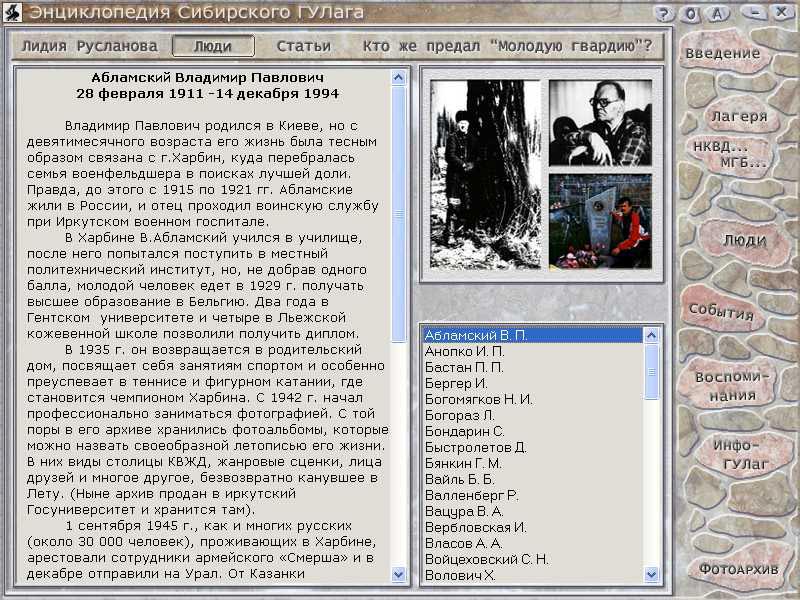The width and height of the screenshot is (800, 600).
Task: Open the Инфо-ГУЛаг section stone
Action: pos(745,455)
